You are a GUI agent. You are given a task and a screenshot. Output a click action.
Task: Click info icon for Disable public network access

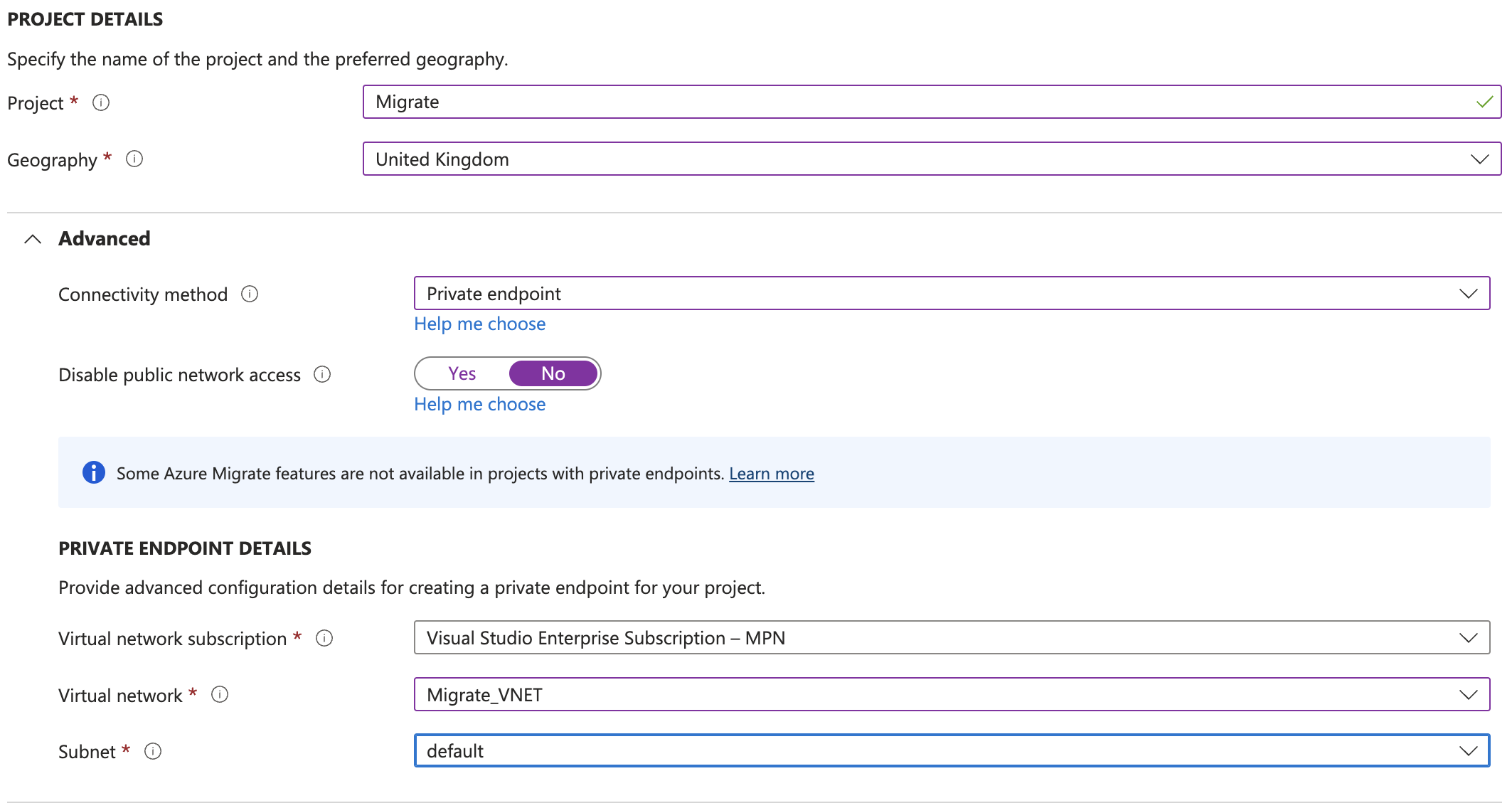point(322,374)
